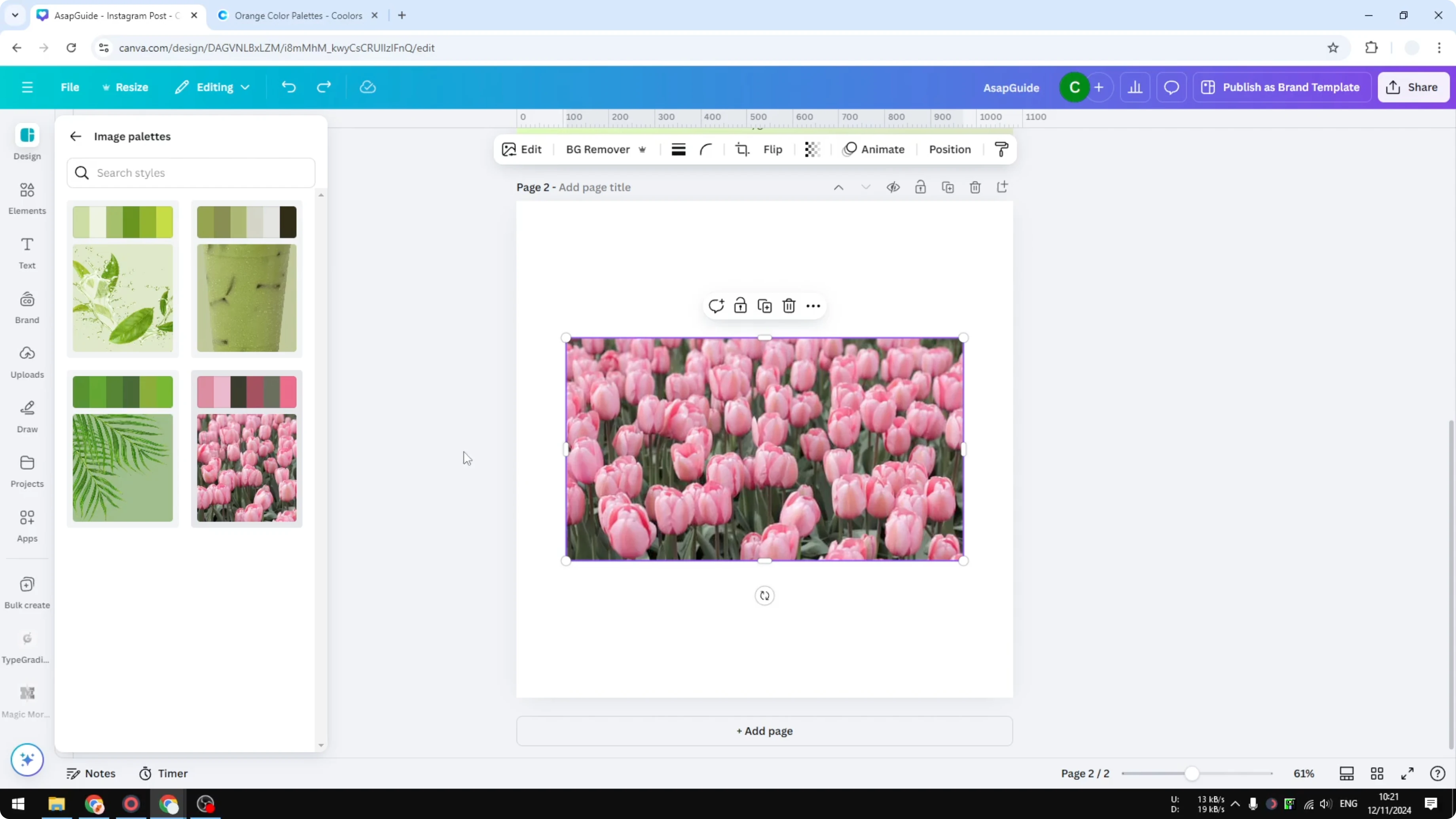Lock the selected tulip image
Screen dimensions: 1456x819
click(740, 305)
